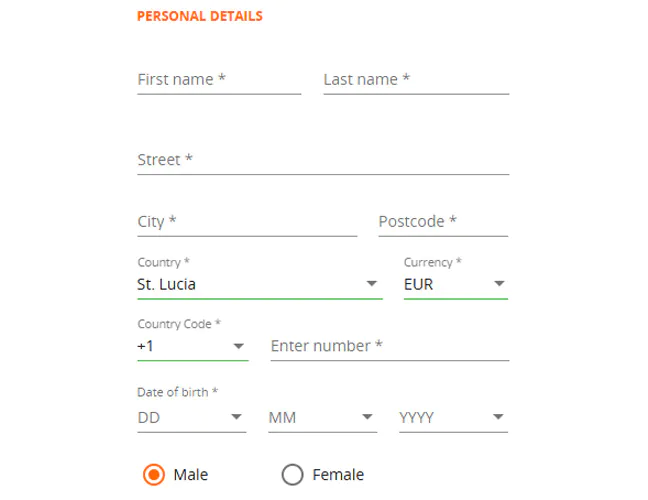Click the arrow beside the MM selector

367,418
